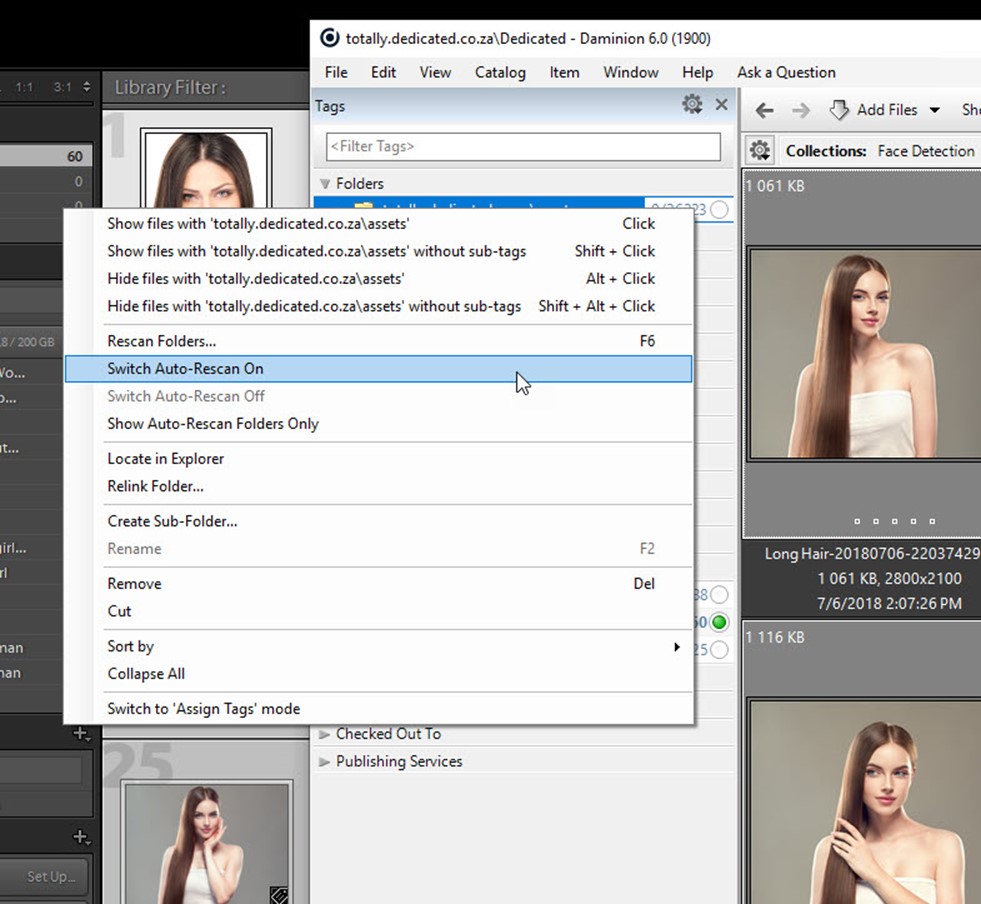Click the Ask a Question link
The width and height of the screenshot is (981, 904).
(786, 72)
